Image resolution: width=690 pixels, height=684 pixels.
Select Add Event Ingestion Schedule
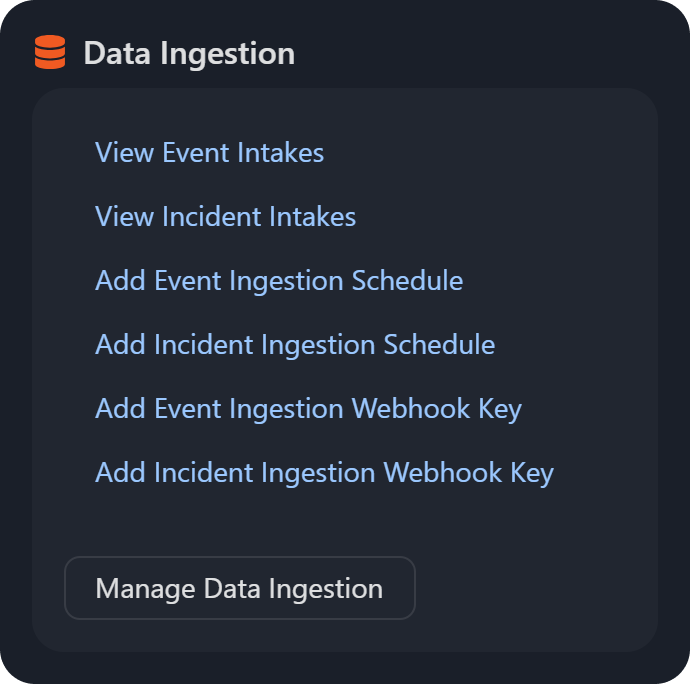pyautogui.click(x=279, y=281)
